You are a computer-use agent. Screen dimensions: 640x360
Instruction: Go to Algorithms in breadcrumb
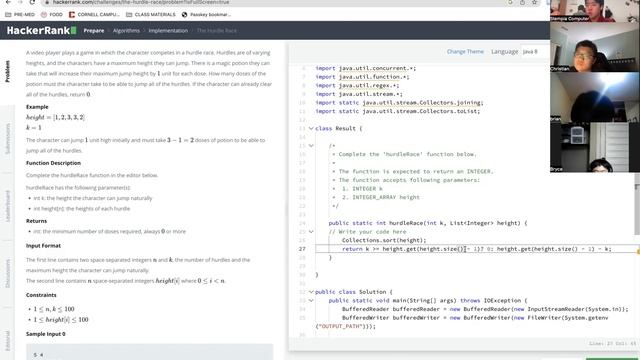click(x=126, y=31)
